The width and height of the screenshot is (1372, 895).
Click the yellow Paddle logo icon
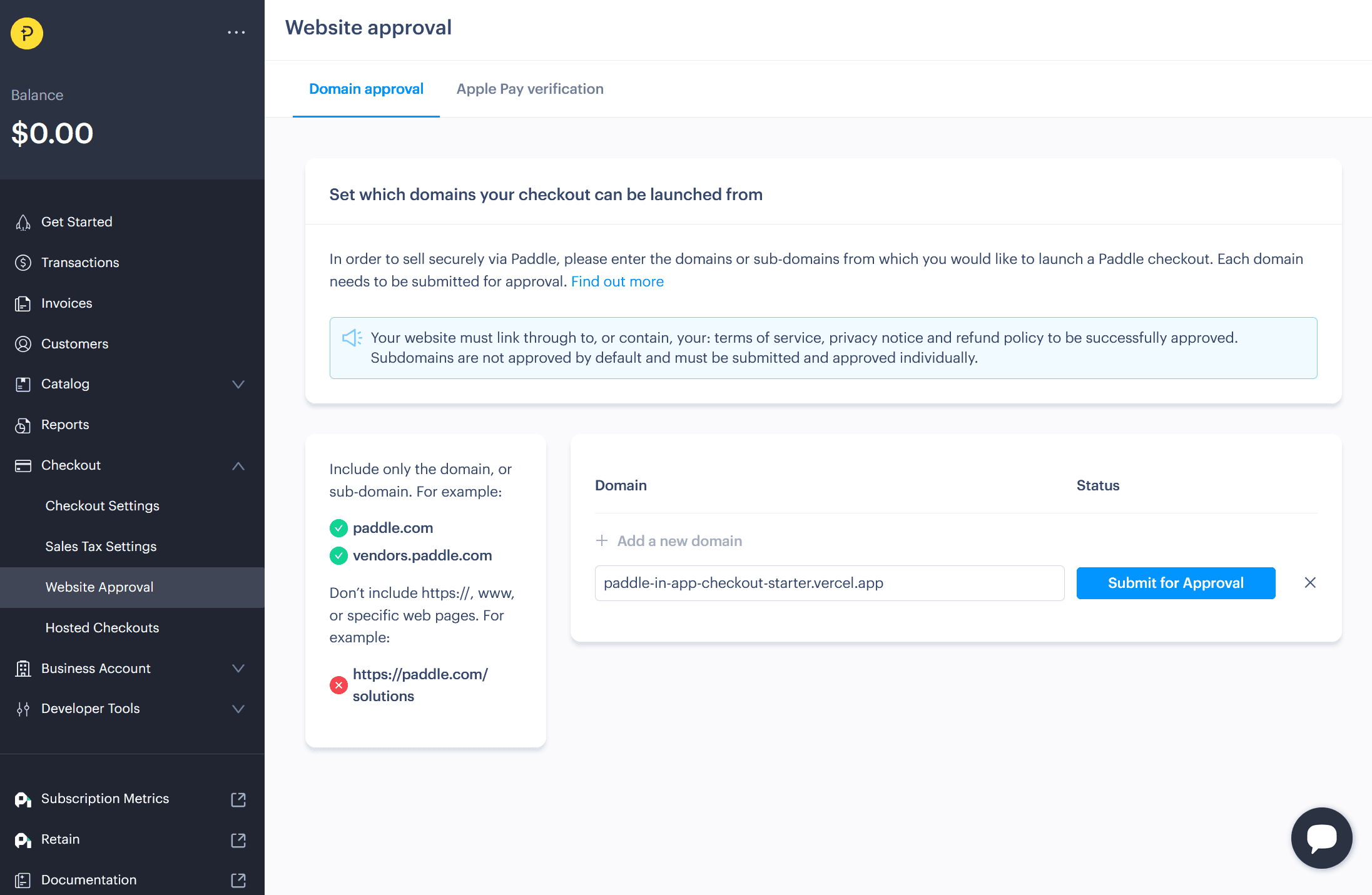point(27,33)
